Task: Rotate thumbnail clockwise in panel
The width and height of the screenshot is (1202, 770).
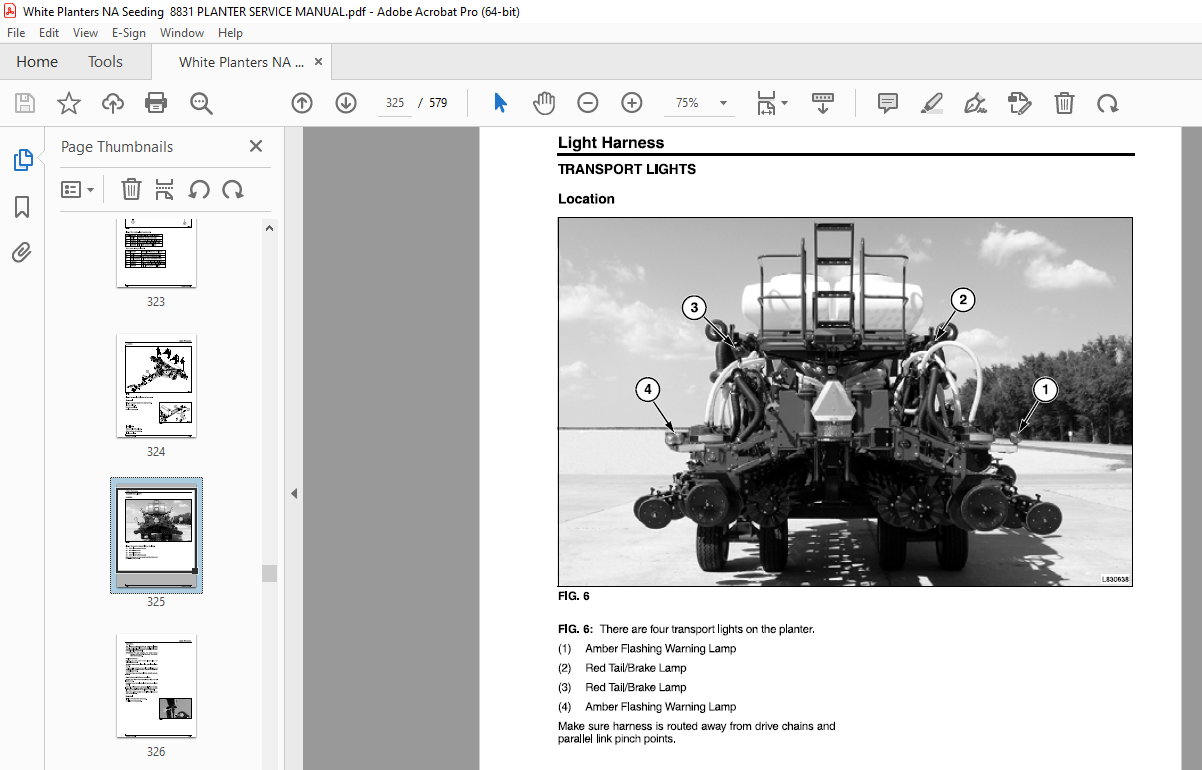Action: [233, 189]
